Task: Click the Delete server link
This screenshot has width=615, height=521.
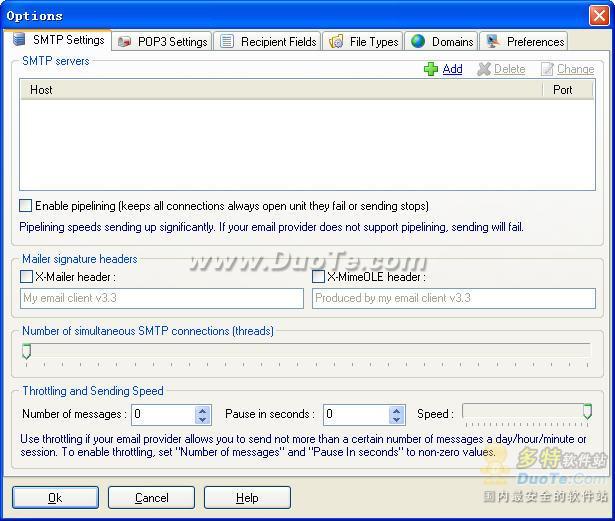Action: (x=509, y=69)
